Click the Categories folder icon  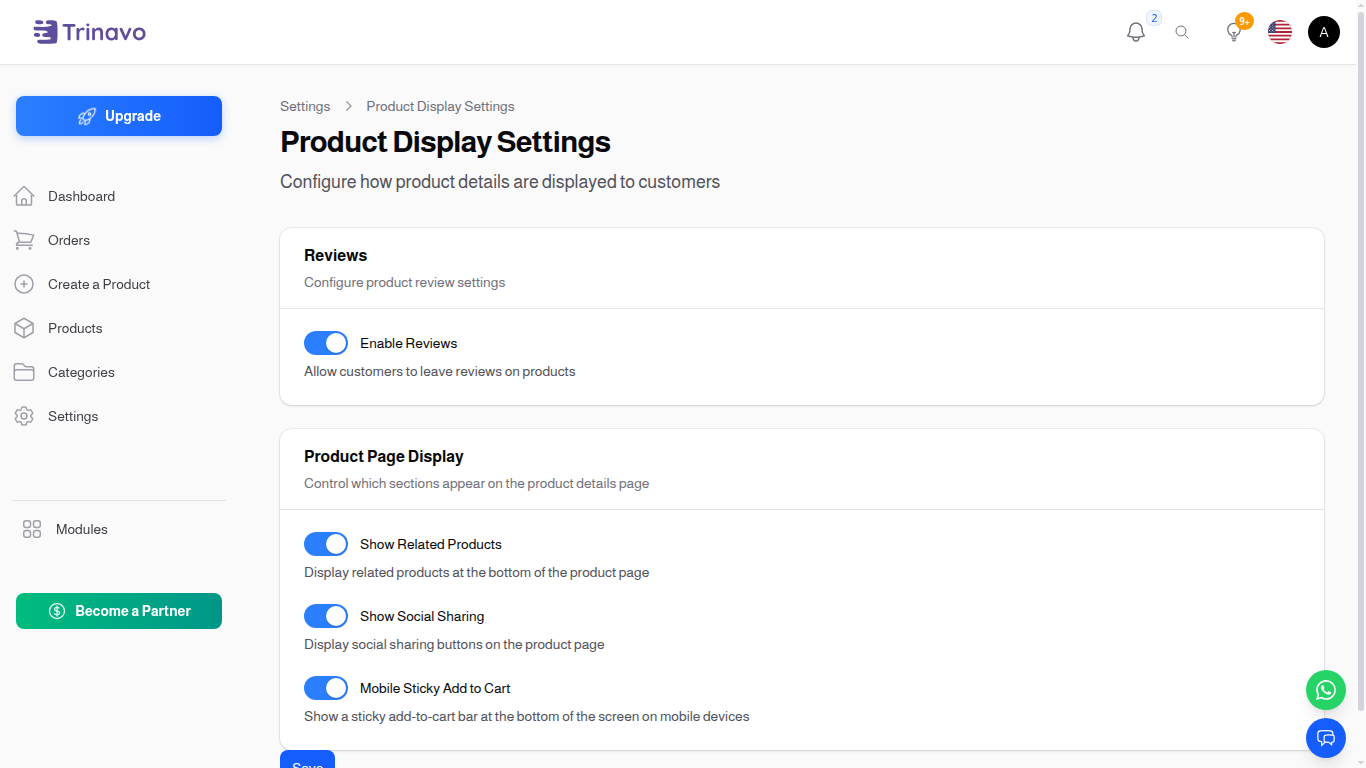click(x=24, y=372)
